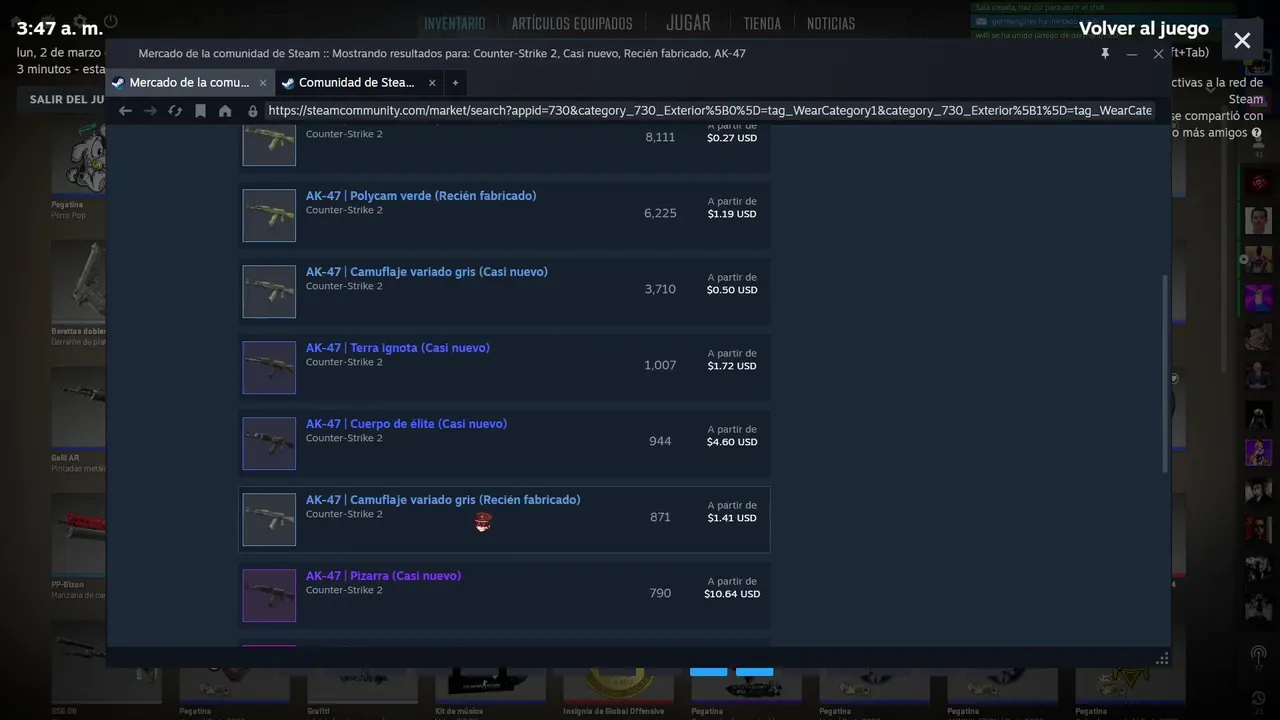Click the $0.27 USD price
Screen dimensions: 1280x720
732,138
